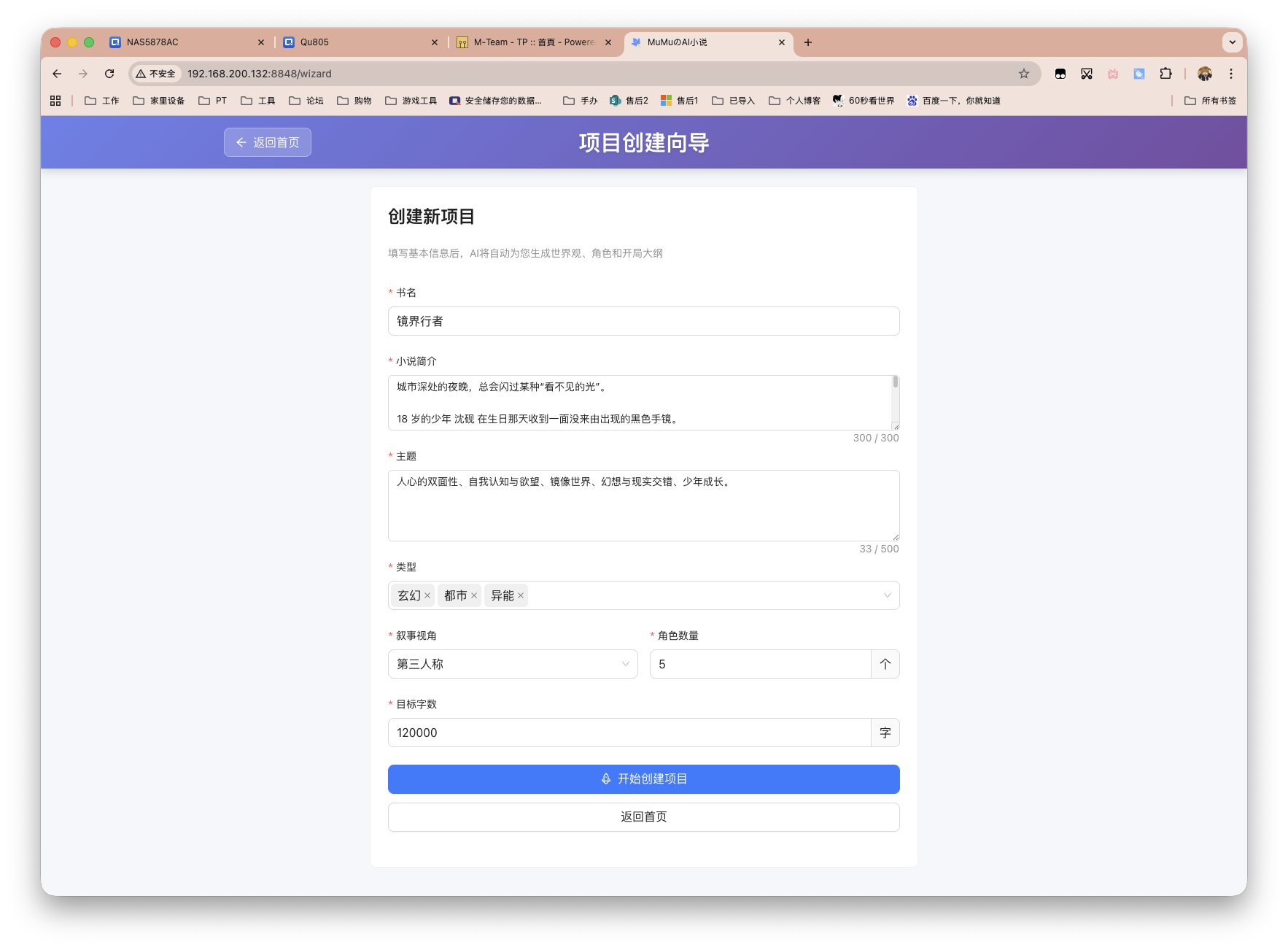This screenshot has width=1288, height=950.
Task: Click the user profile avatar icon
Action: click(x=1205, y=74)
